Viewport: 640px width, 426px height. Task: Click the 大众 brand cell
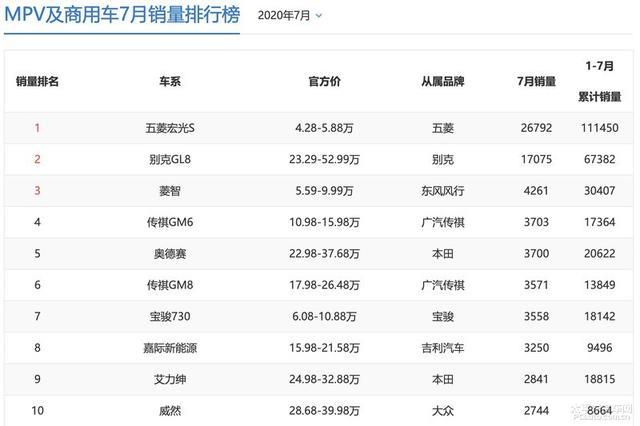click(443, 410)
